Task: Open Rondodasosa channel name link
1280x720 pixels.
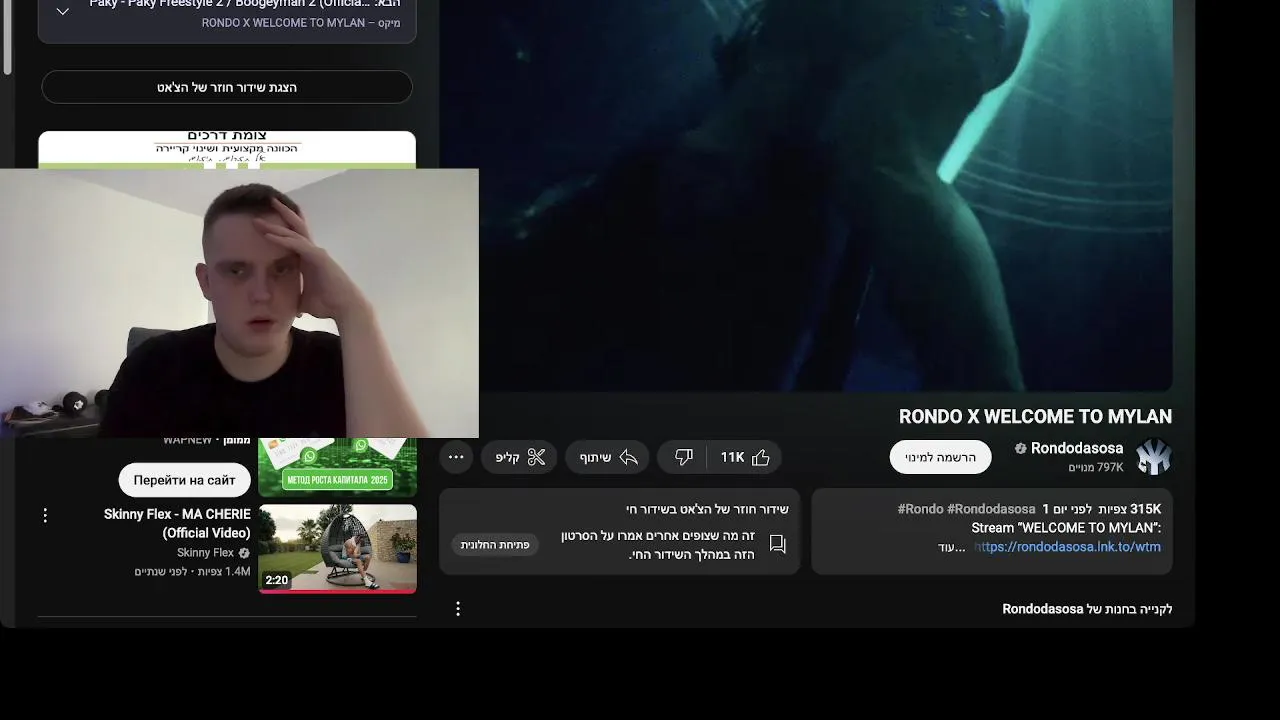Action: pos(1077,448)
